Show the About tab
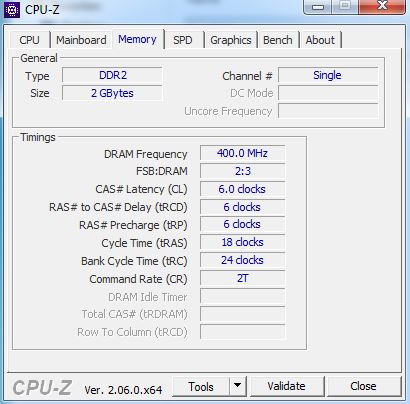 point(320,40)
